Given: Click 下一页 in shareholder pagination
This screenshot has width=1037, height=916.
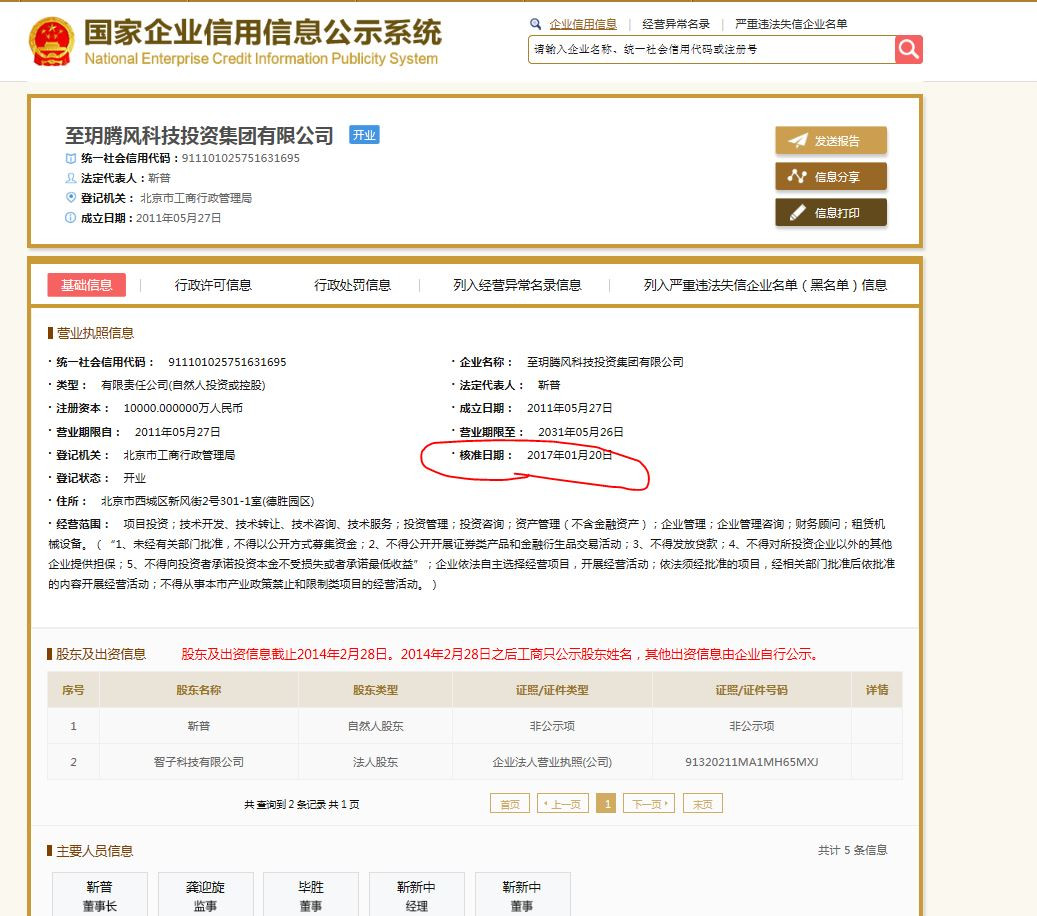Looking at the screenshot, I should point(649,804).
